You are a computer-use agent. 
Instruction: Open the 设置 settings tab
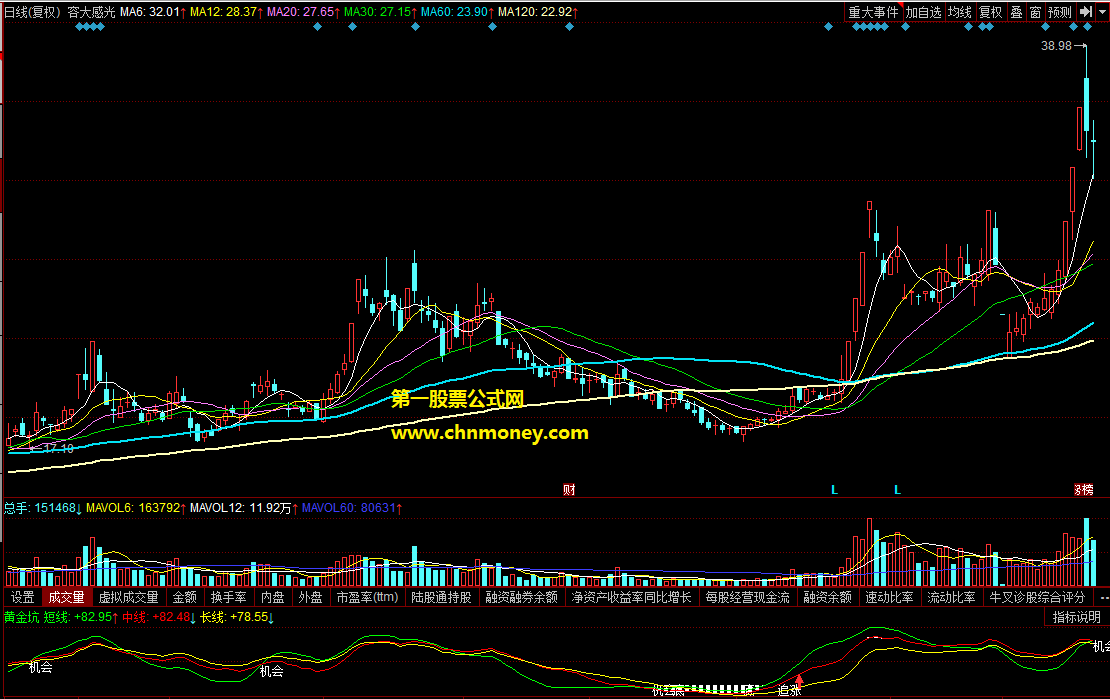tap(23, 598)
